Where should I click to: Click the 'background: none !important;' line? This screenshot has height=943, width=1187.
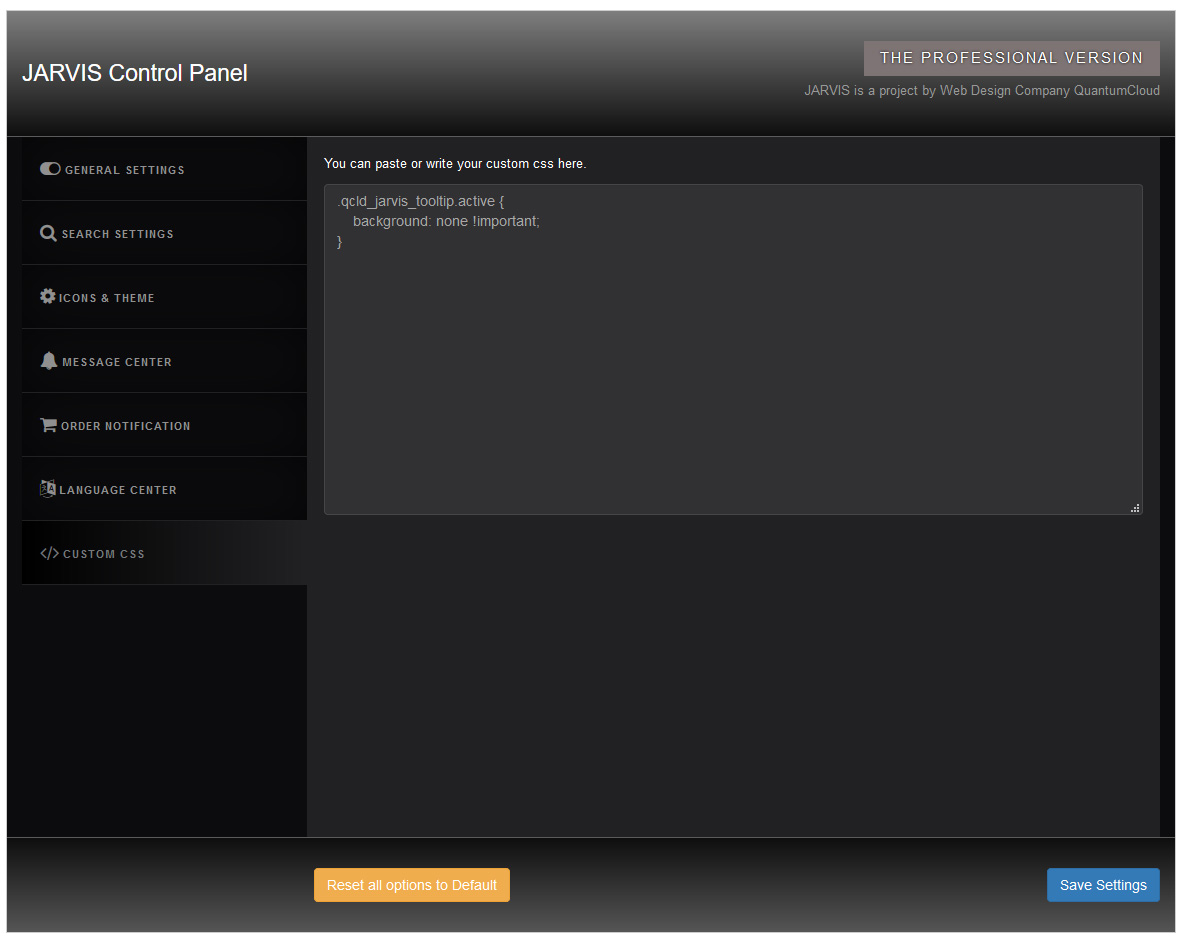coord(446,222)
